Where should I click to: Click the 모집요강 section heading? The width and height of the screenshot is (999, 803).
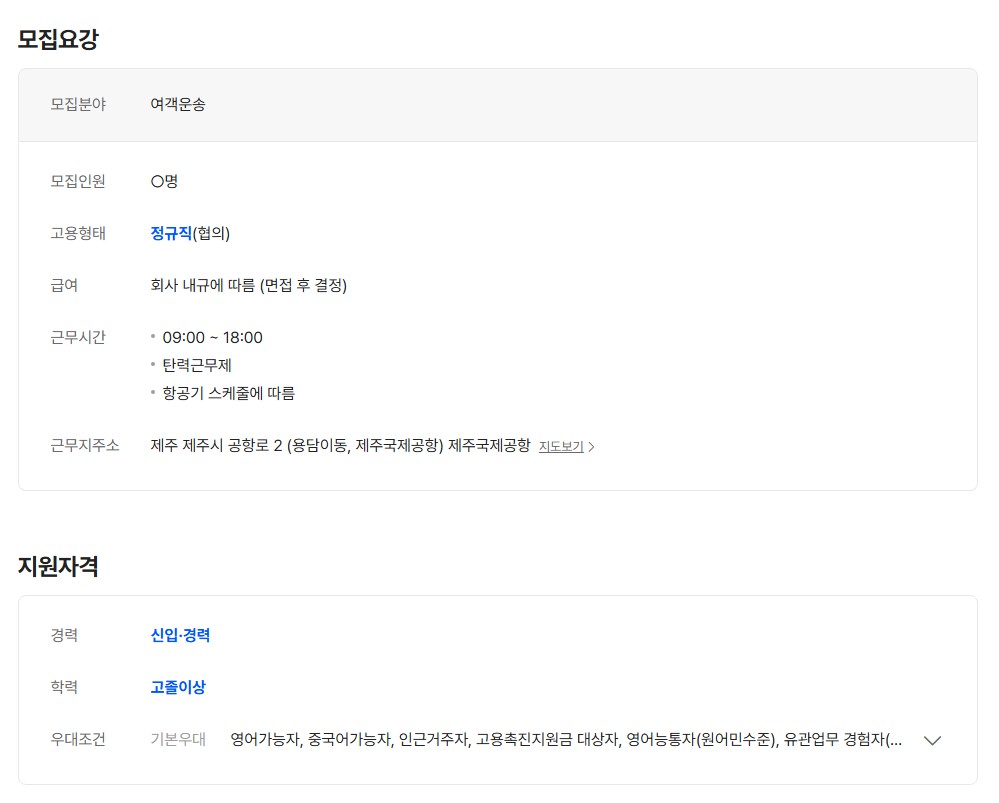pyautogui.click(x=58, y=40)
